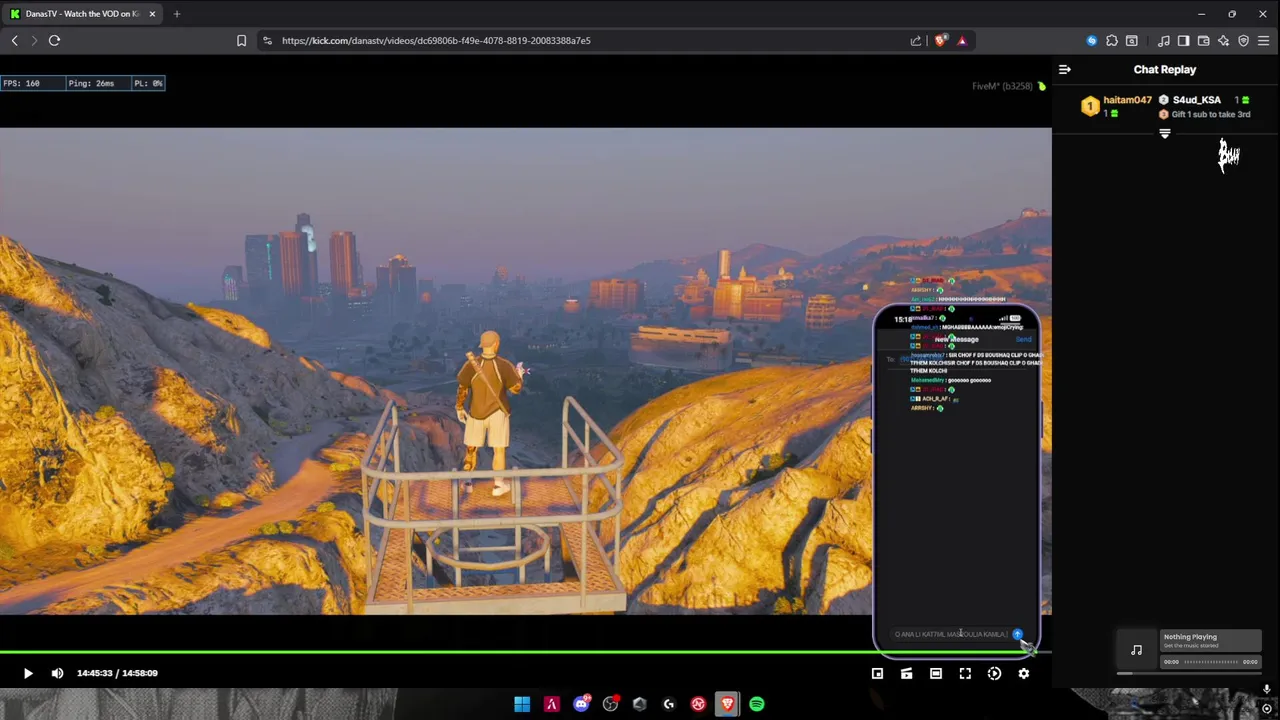The height and width of the screenshot is (720, 1280).
Task: Open Brave Rewards triangle icon
Action: 962,41
